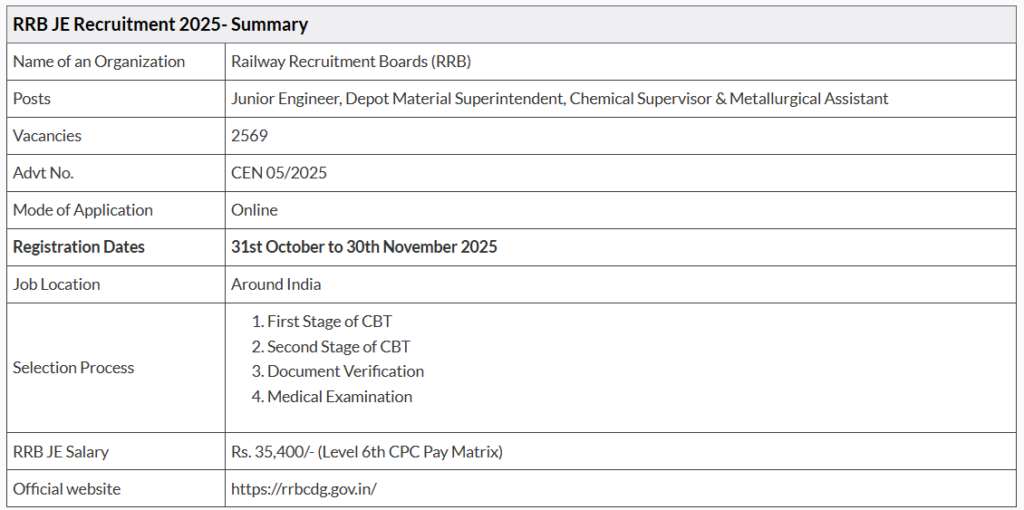Click the Posts row label
The width and height of the screenshot is (1024, 510).
[x=32, y=98]
